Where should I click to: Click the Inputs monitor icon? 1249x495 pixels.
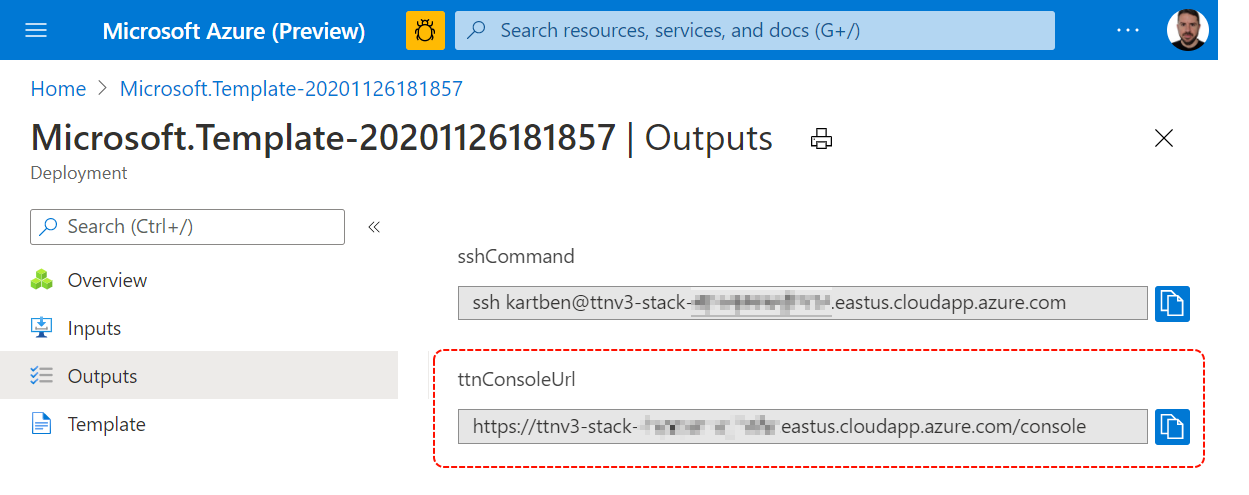[41, 328]
